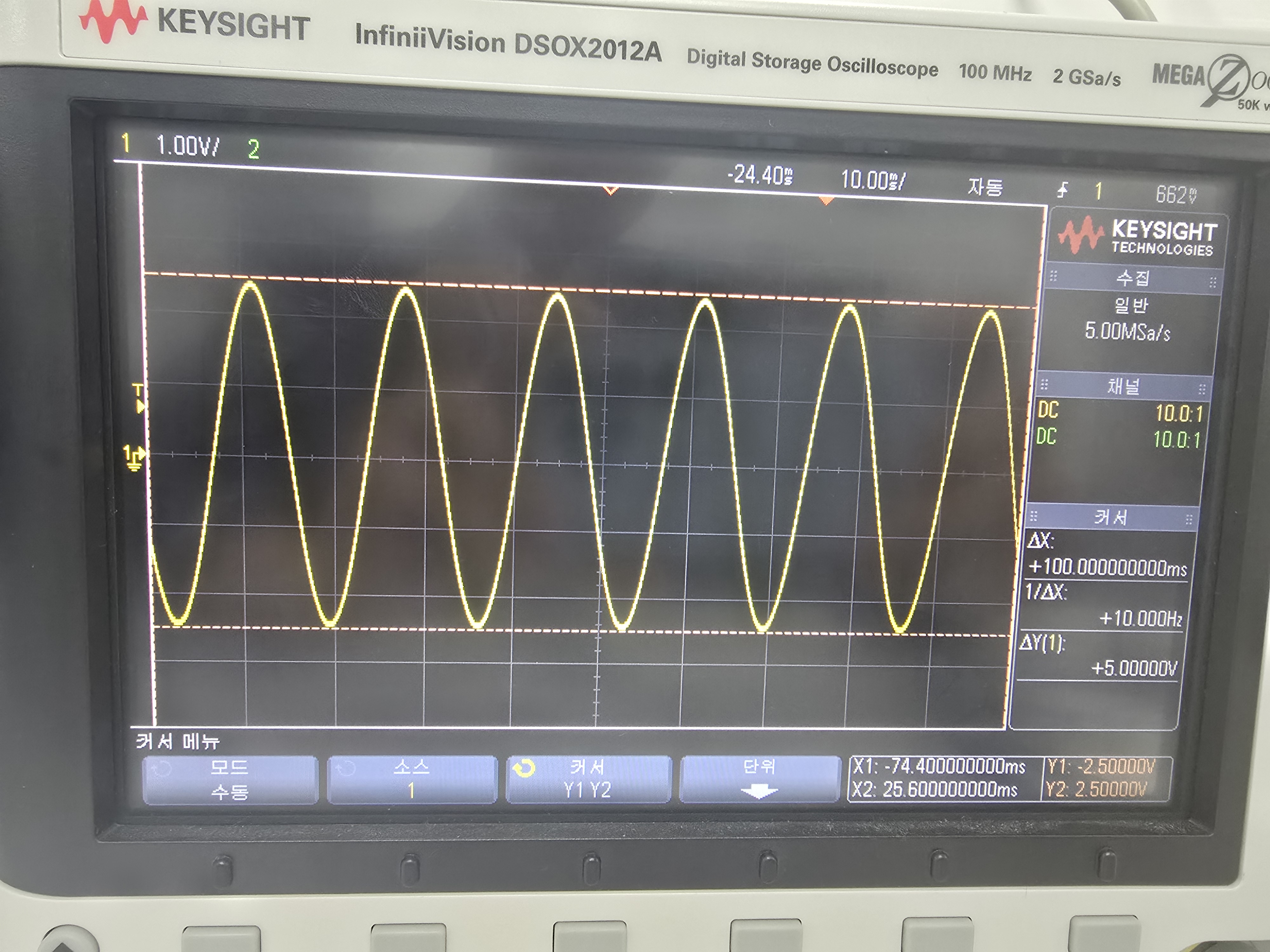Screen dimensions: 1270x952
Task: Select the orange trigger time reference triangle
Action: point(826,200)
